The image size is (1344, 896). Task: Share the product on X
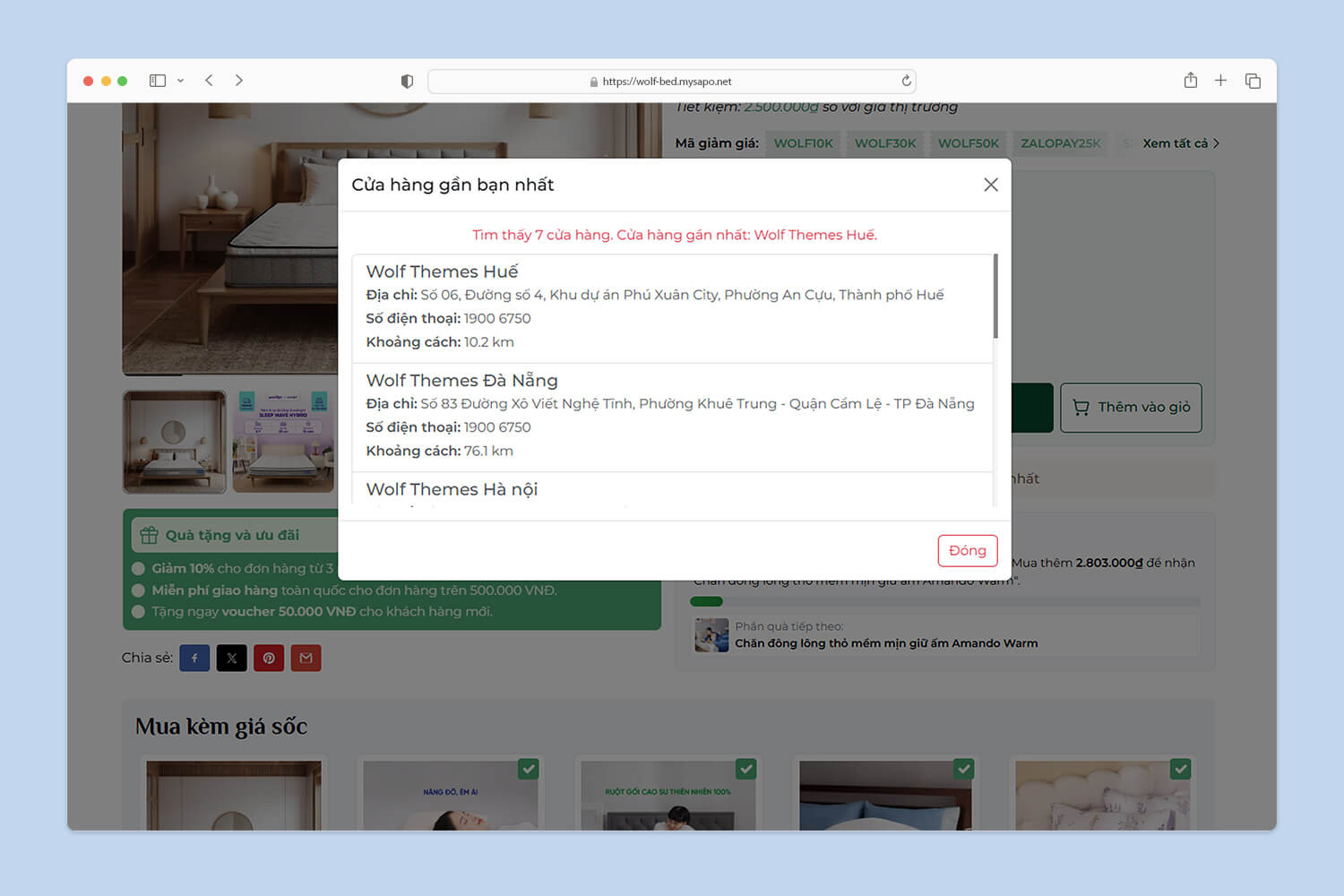(231, 658)
